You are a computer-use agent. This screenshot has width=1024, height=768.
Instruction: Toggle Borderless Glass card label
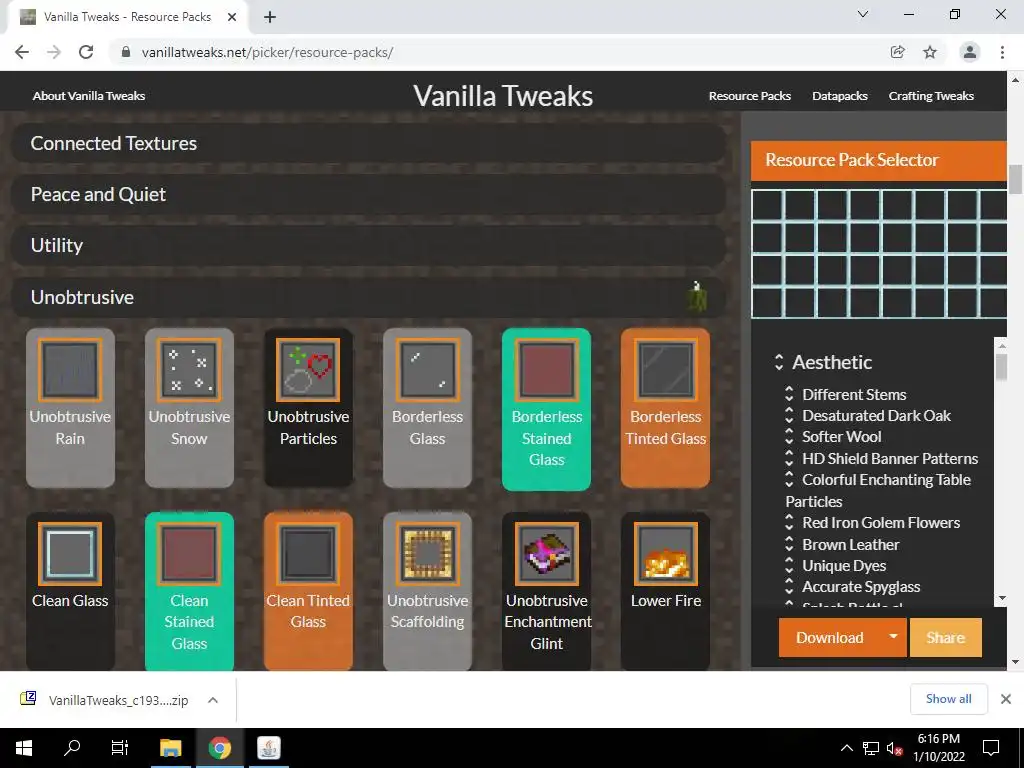(x=427, y=427)
